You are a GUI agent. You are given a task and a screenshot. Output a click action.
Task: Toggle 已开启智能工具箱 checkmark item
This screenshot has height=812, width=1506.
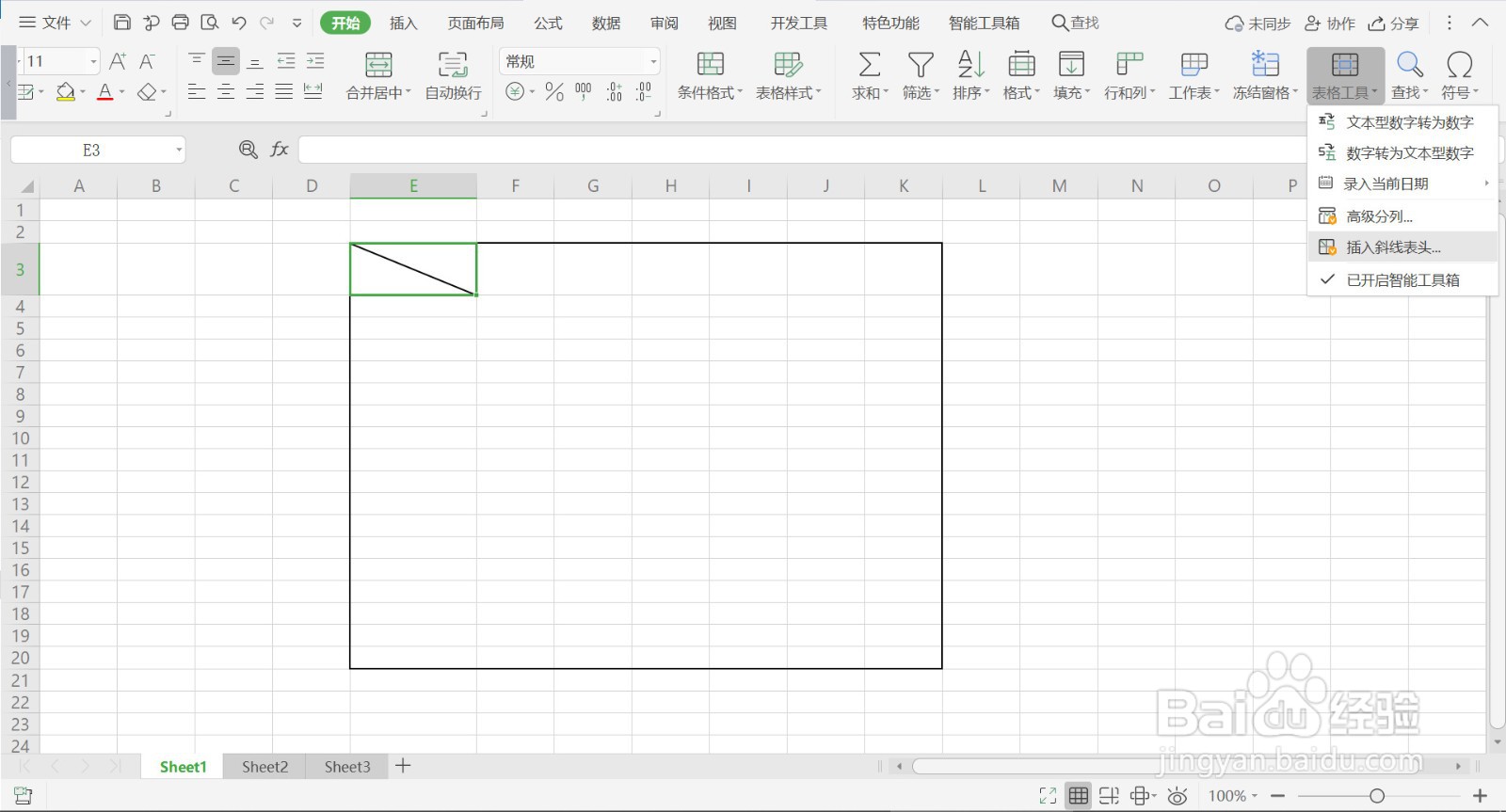(x=1402, y=279)
